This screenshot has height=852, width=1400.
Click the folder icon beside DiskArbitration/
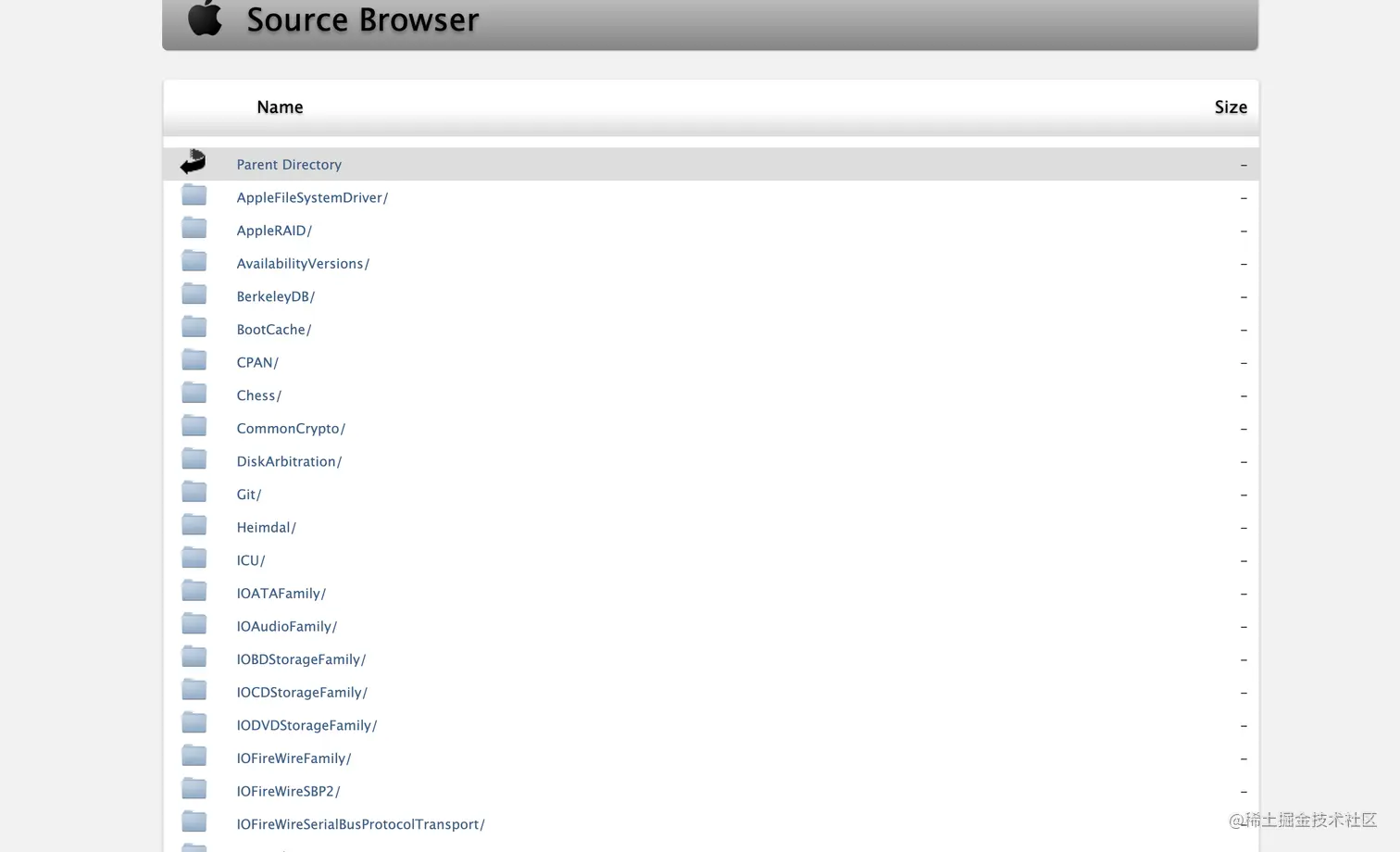point(194,458)
